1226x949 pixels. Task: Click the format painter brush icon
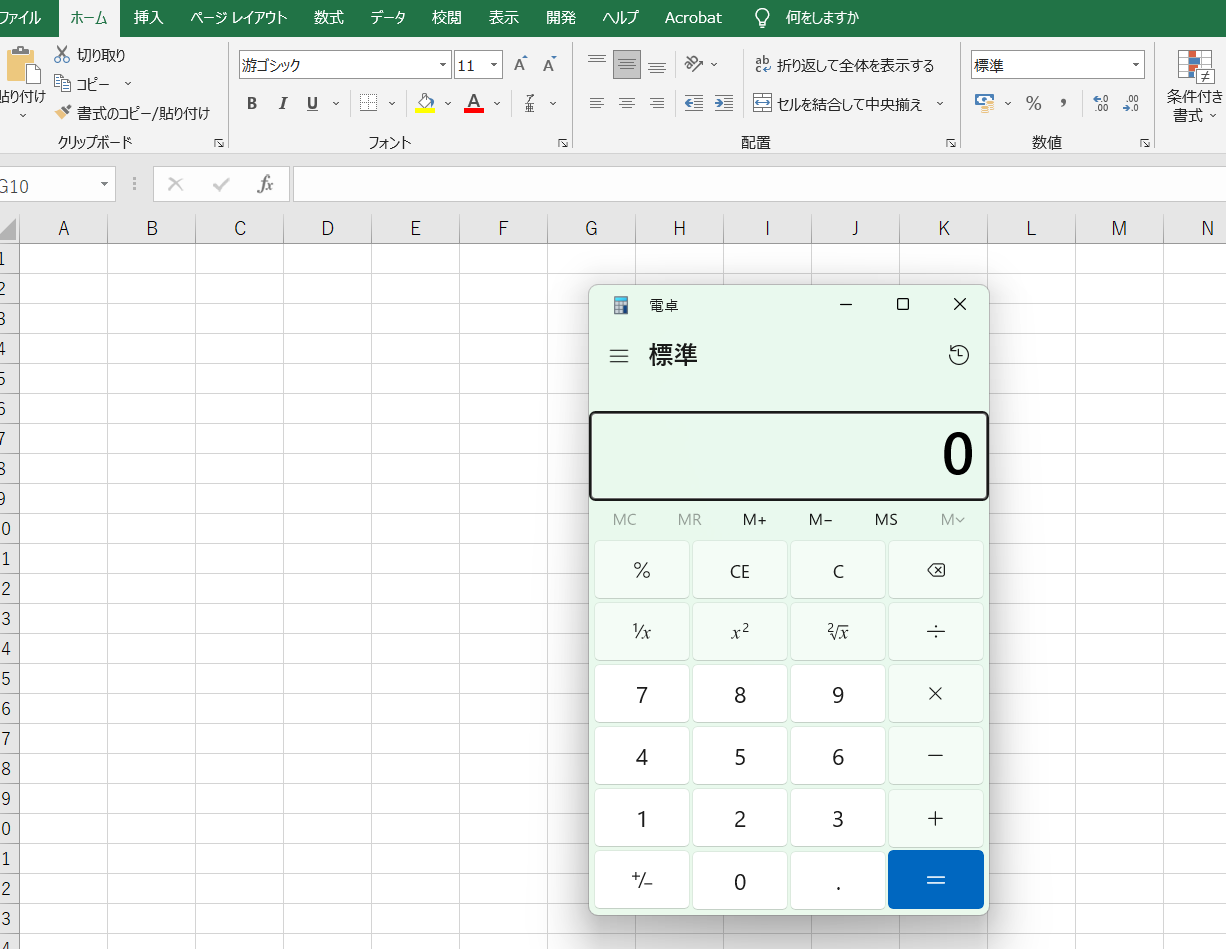[63, 113]
